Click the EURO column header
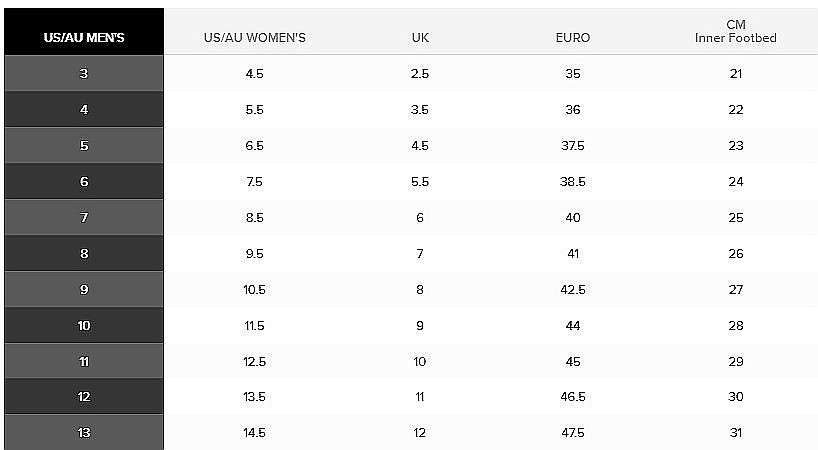Image resolution: width=818 pixels, height=450 pixels. point(573,38)
